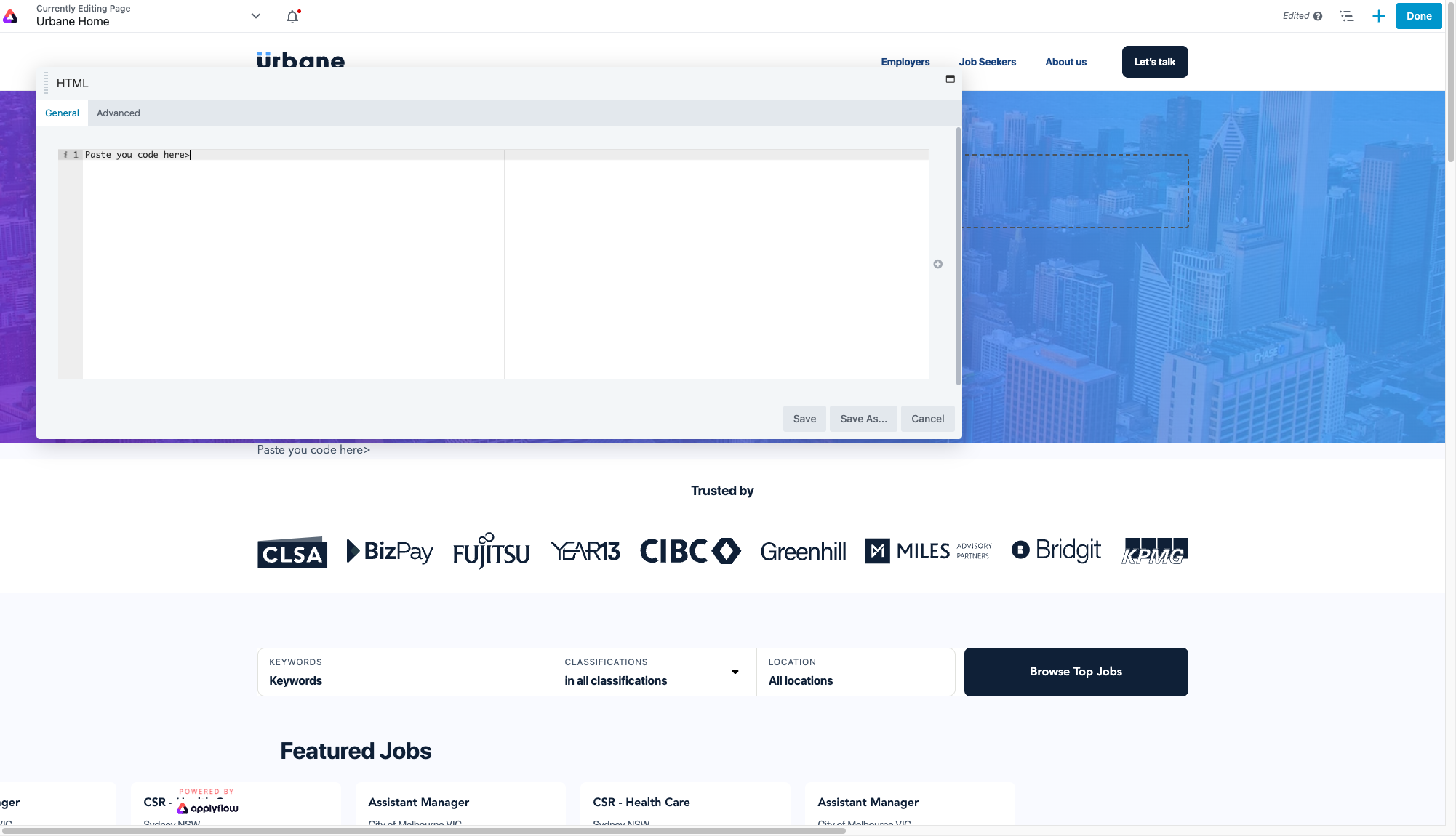Viewport: 1456px width, 836px height.
Task: Expand the Currently Editing Page dropdown
Action: 255,16
